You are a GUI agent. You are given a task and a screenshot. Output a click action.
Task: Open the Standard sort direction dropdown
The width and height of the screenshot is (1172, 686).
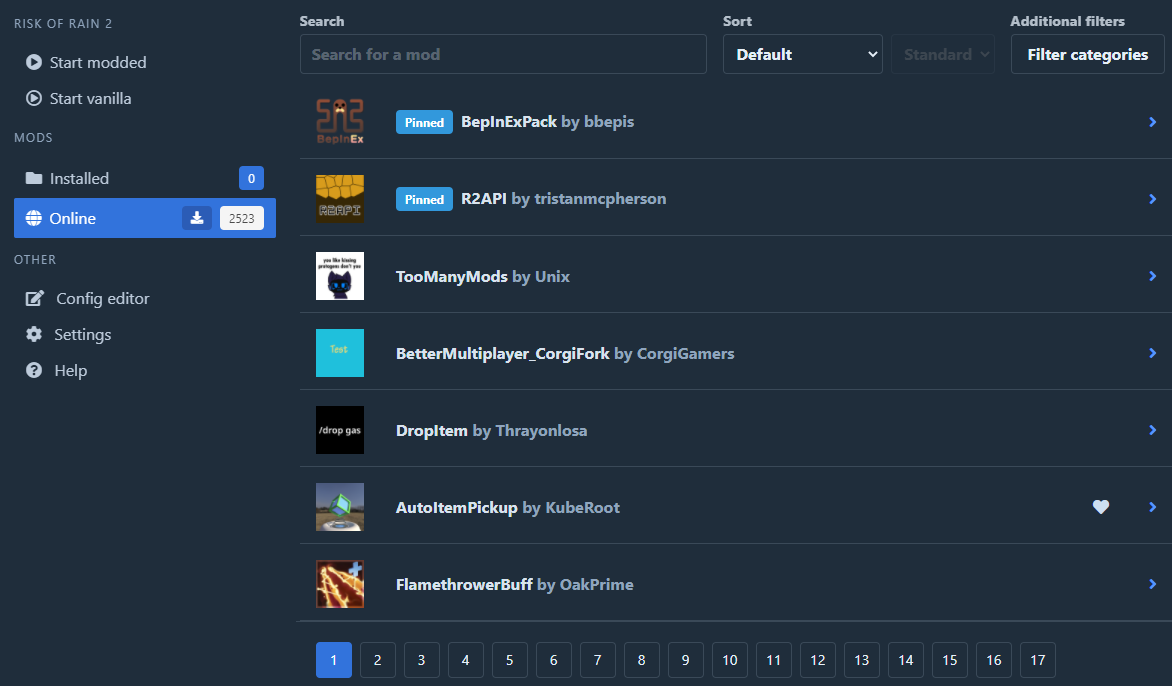[943, 54]
